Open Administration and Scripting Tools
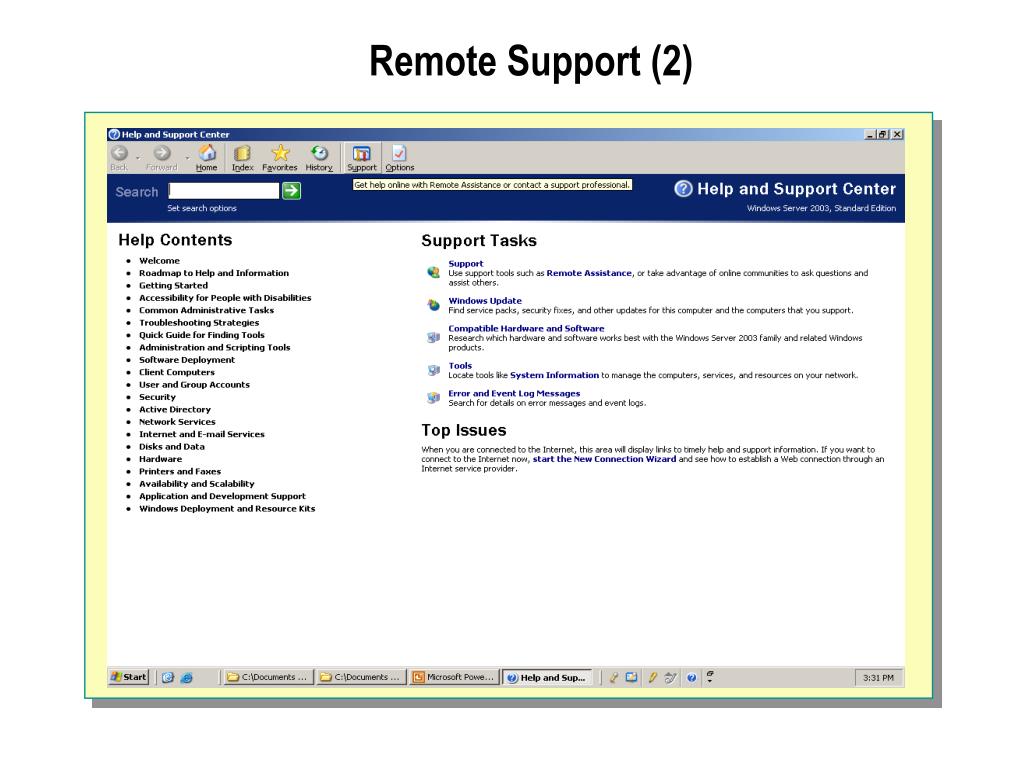Screen dimensions: 1024x768 pos(214,347)
